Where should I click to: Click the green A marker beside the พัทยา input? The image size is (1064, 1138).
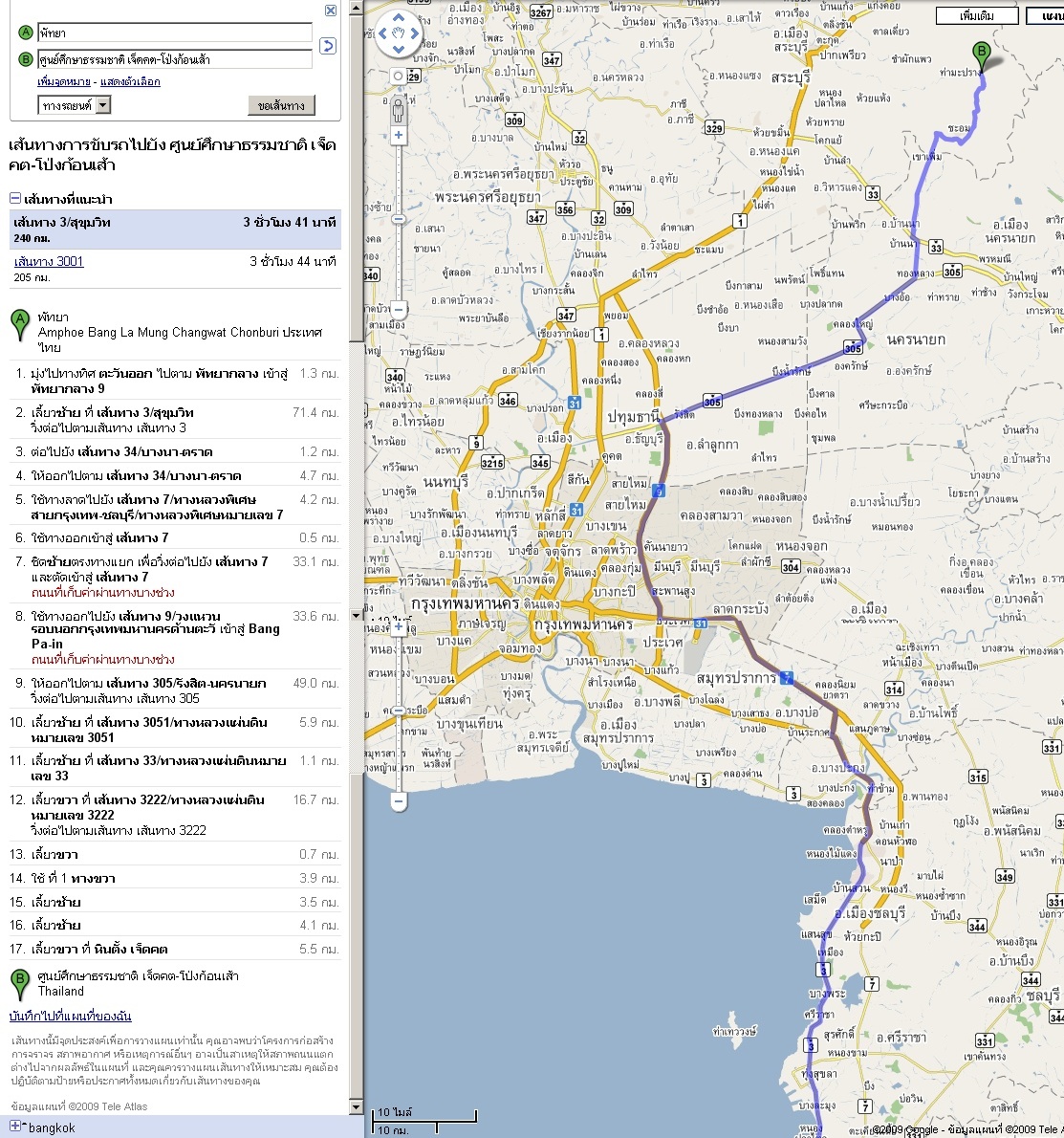26,33
